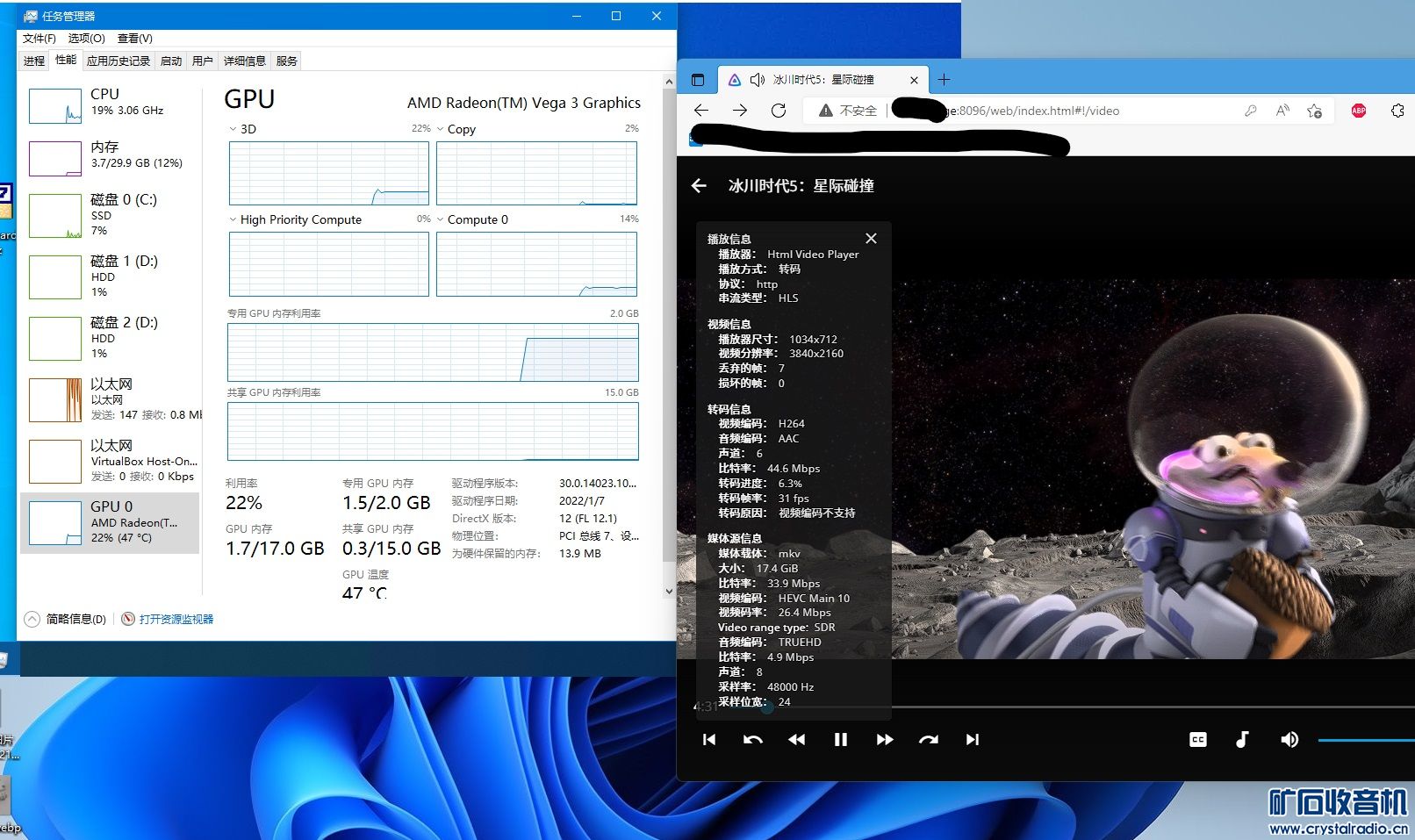Adjust the player volume slider
Viewport: 1415px width, 840px height.
coord(1365,740)
